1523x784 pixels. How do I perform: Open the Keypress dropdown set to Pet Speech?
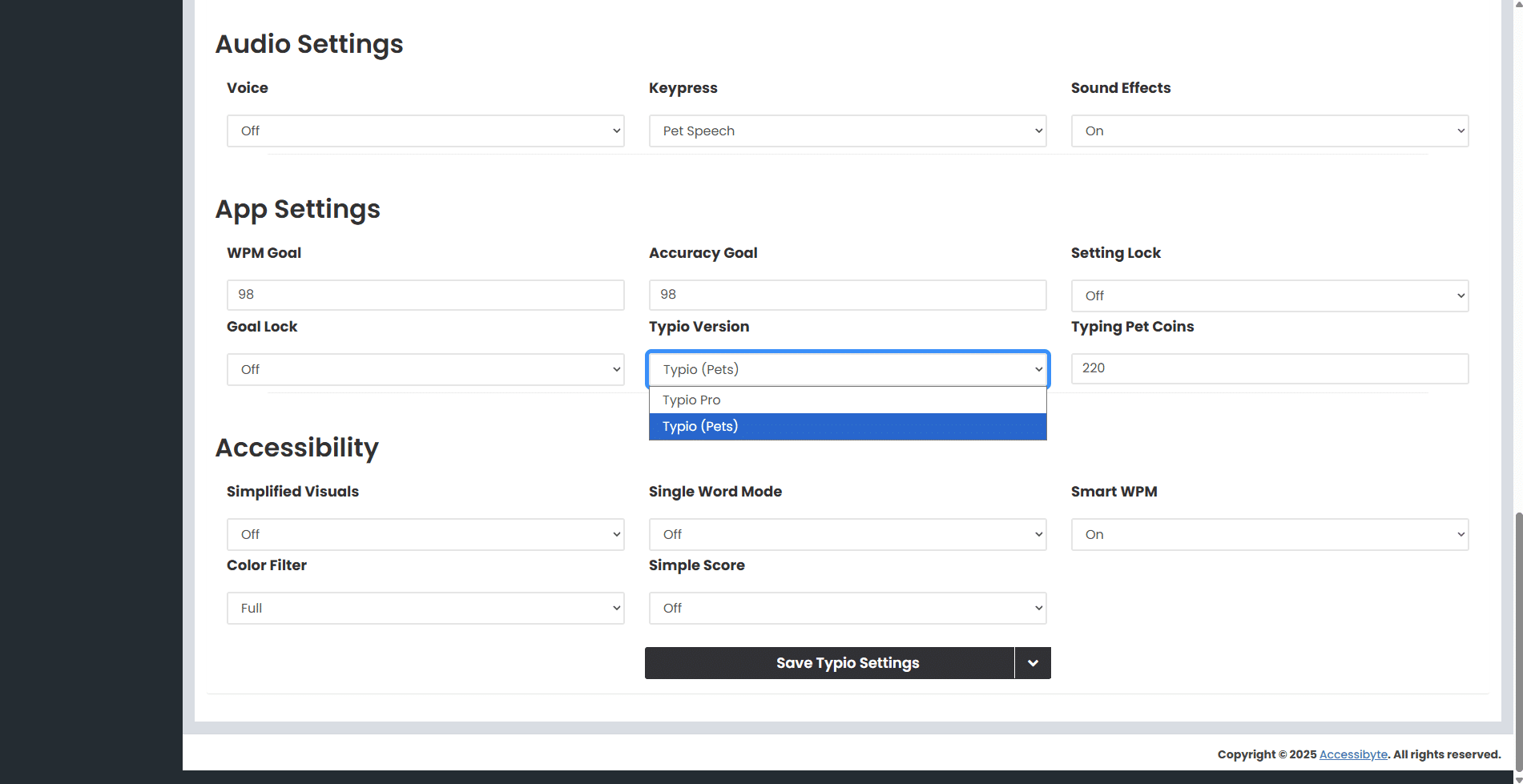847,131
